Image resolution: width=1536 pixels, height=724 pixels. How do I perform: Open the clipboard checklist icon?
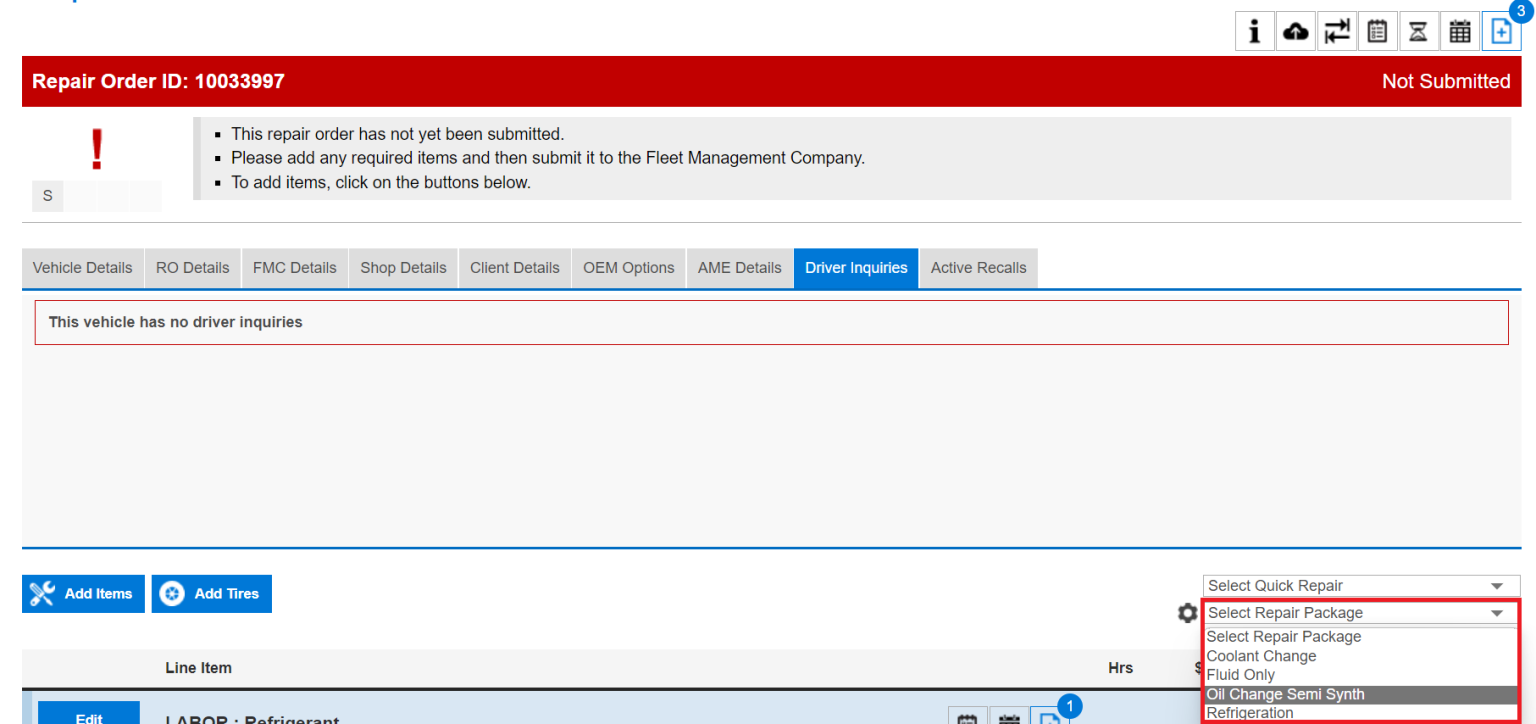(1377, 32)
